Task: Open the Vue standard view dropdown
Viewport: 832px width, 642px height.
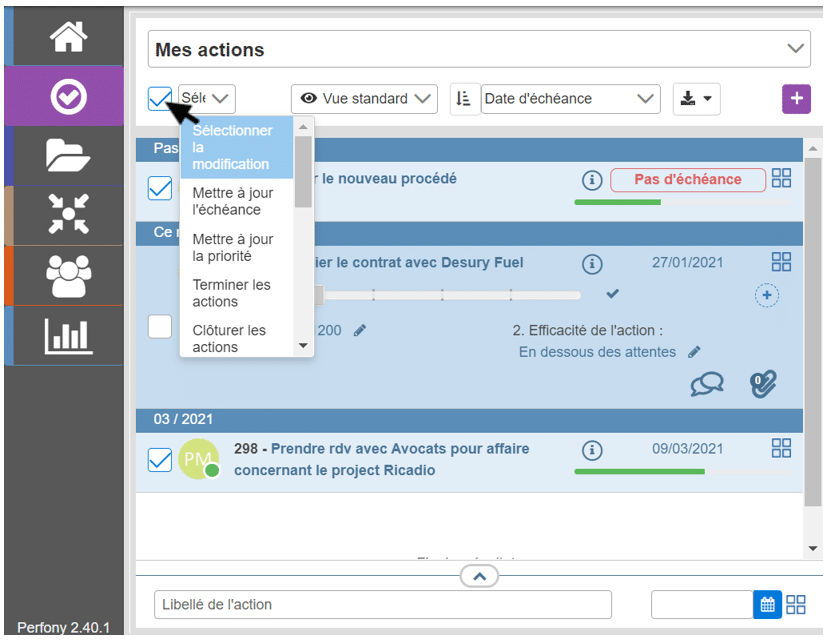Action: [x=365, y=99]
